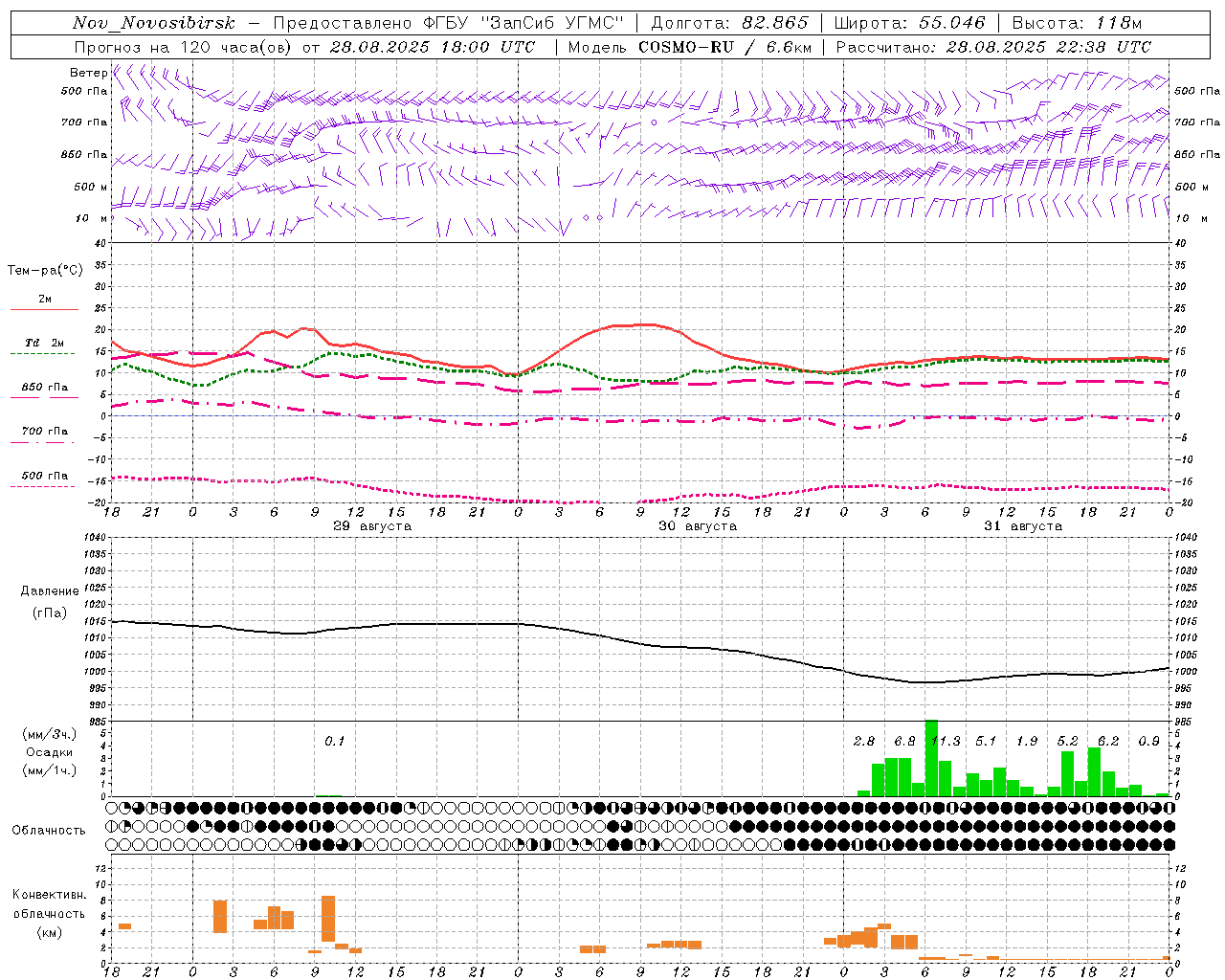1225x980 pixels.
Task: Click the tallest green precipitation bar
Action: click(931, 758)
